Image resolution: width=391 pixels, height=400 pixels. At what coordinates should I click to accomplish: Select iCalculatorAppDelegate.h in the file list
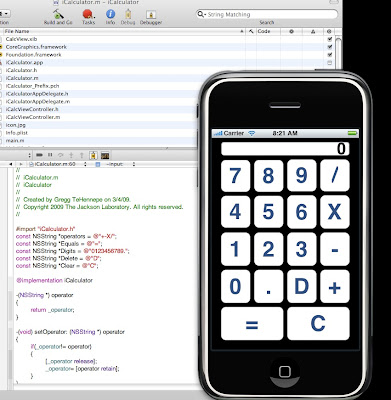click(x=37, y=94)
